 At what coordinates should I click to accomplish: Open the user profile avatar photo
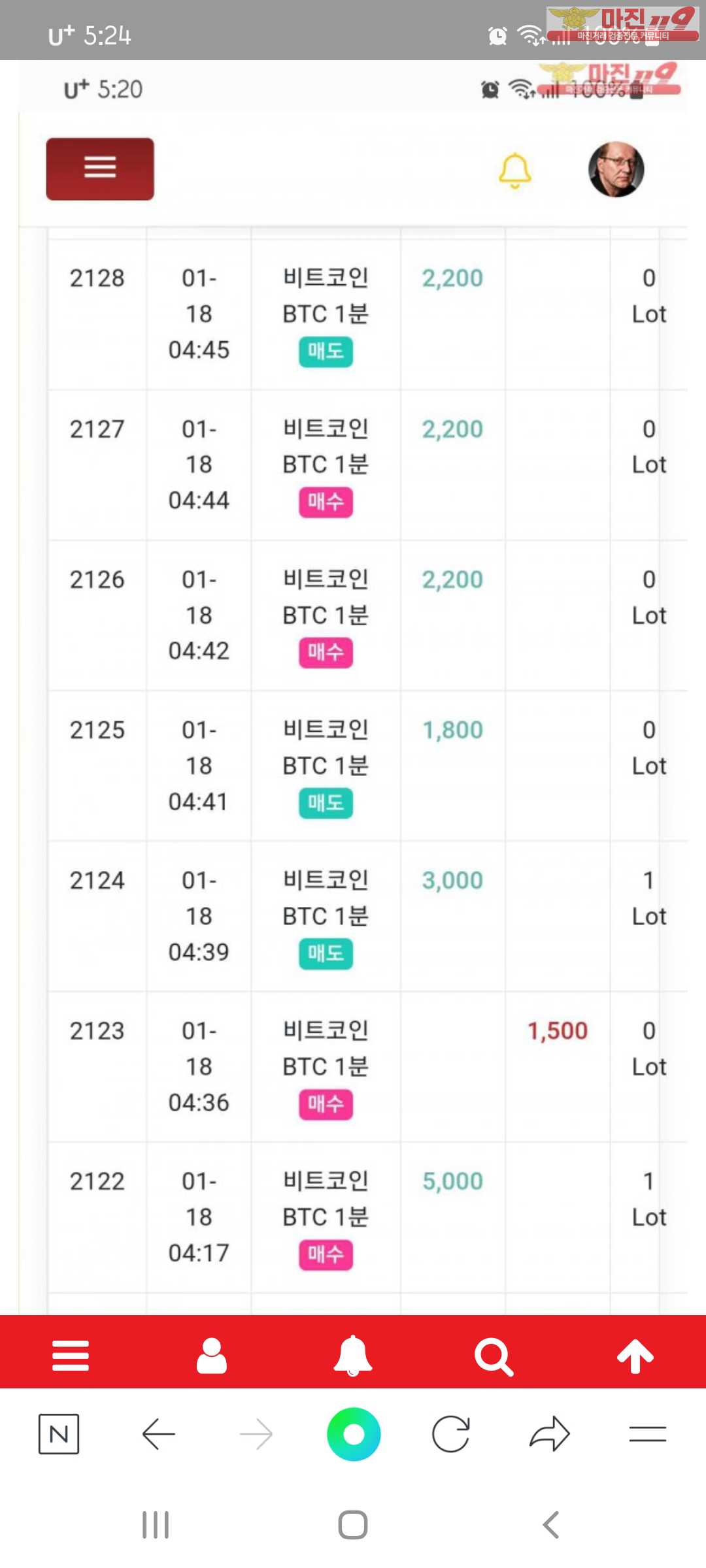click(616, 169)
